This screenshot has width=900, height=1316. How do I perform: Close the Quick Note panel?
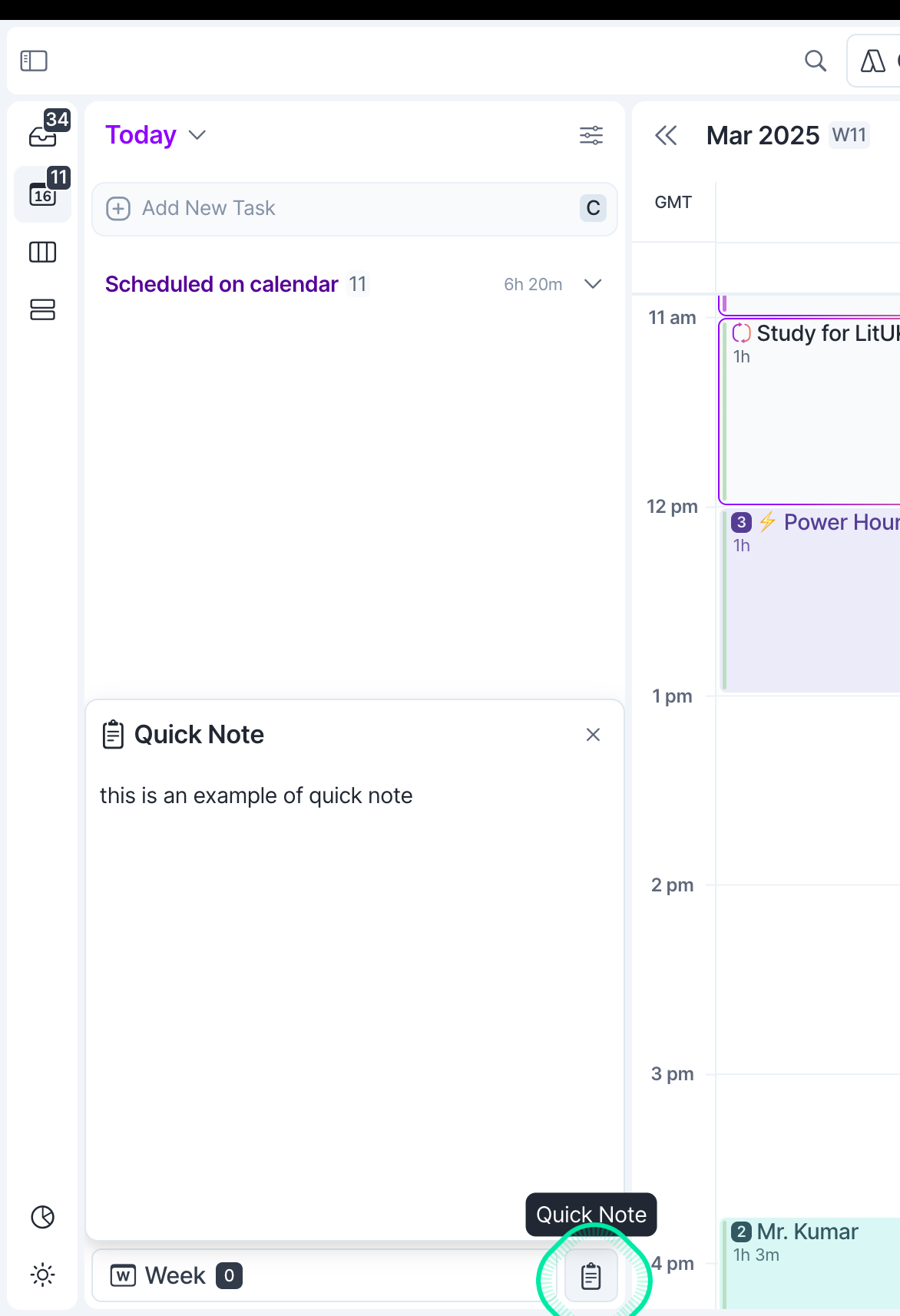pyautogui.click(x=593, y=735)
